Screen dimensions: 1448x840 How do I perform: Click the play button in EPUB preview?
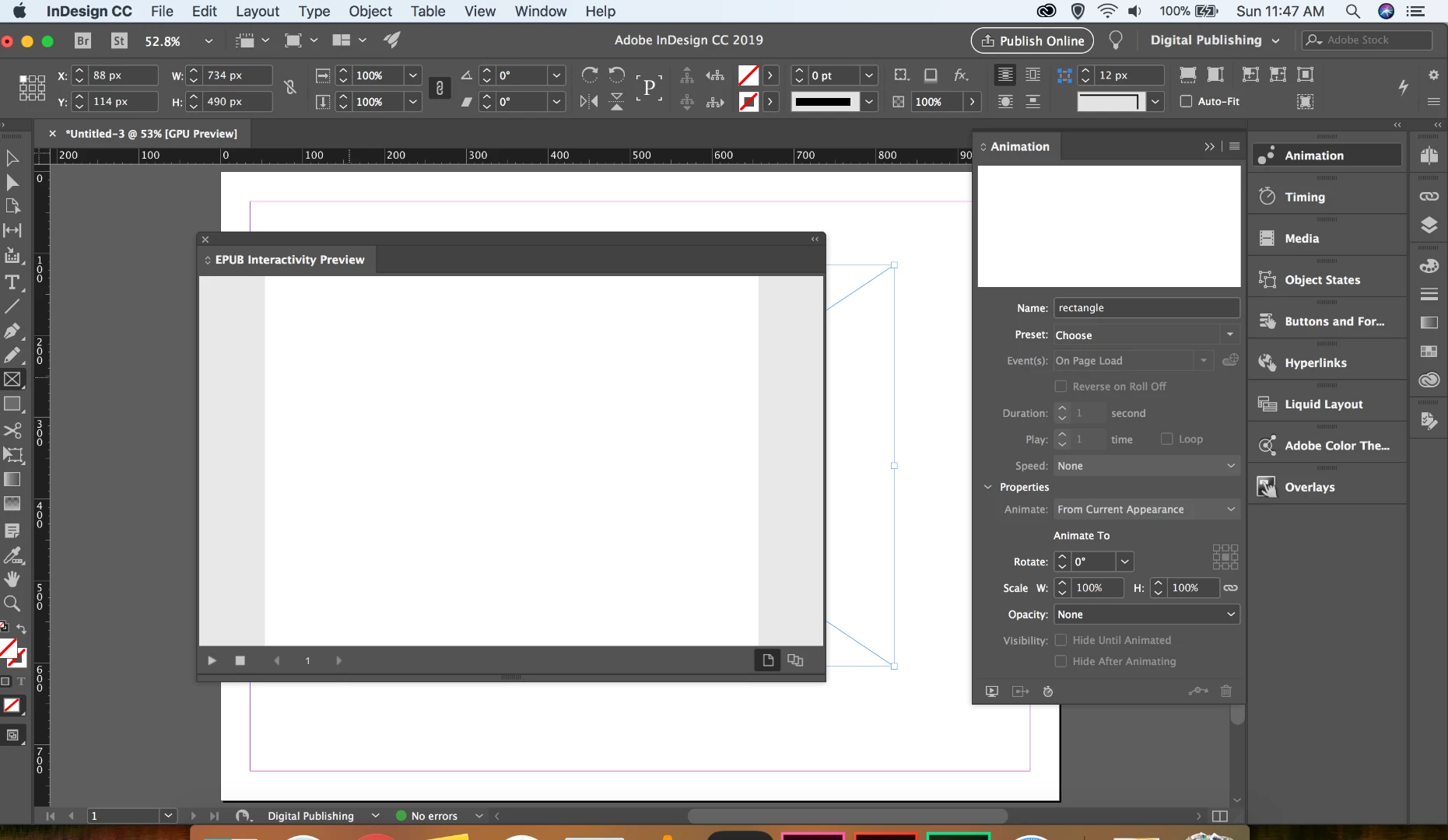coord(212,660)
